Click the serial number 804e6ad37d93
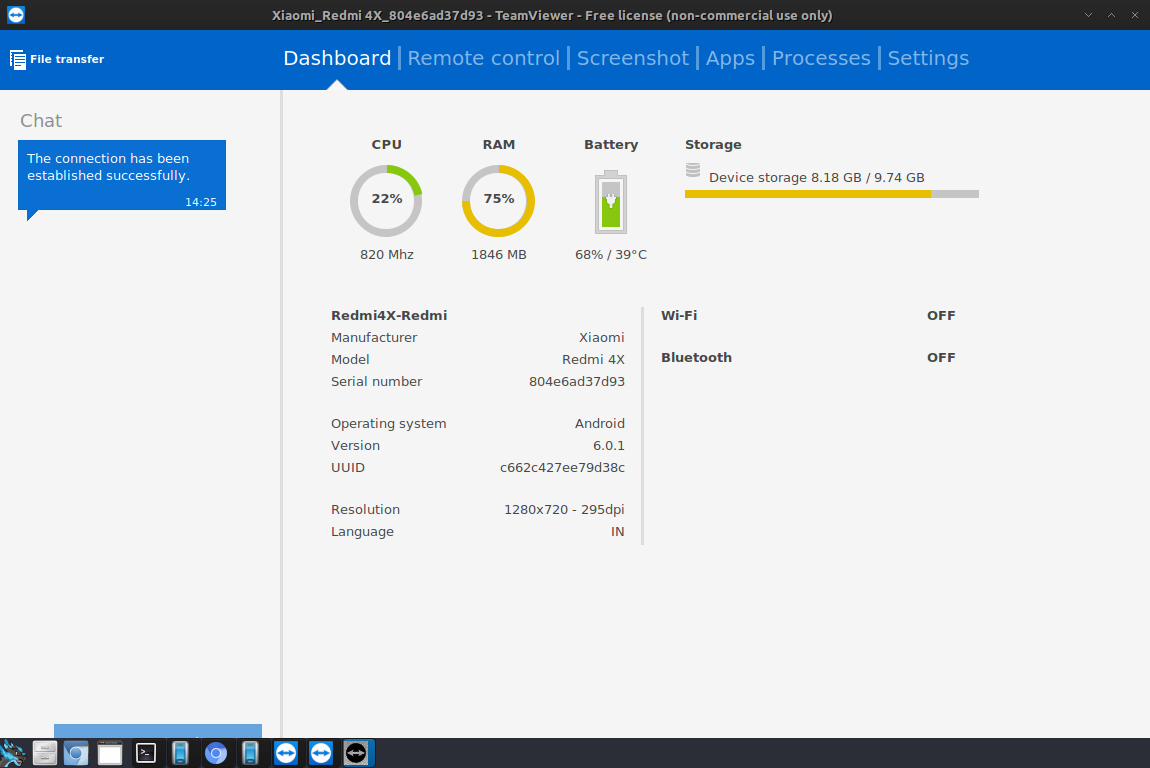 [x=576, y=381]
